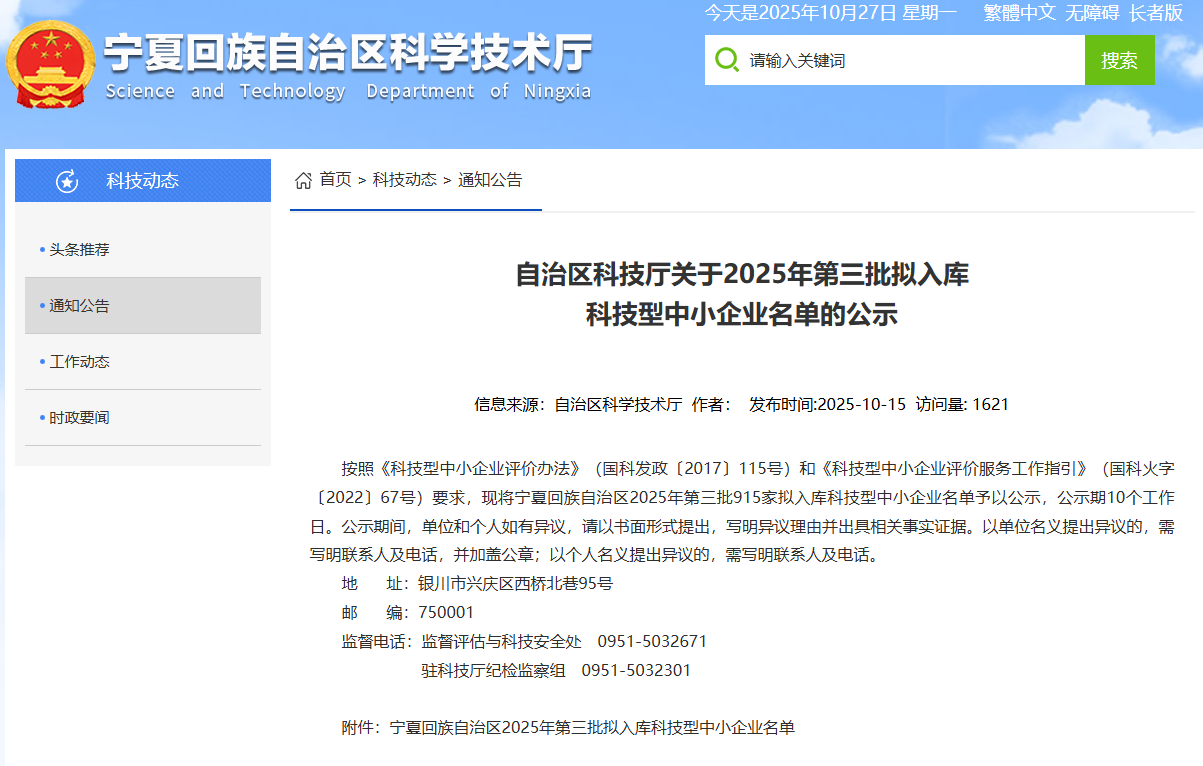Open 时政要闻 sidebar item
The image size is (1203, 766).
[80, 418]
